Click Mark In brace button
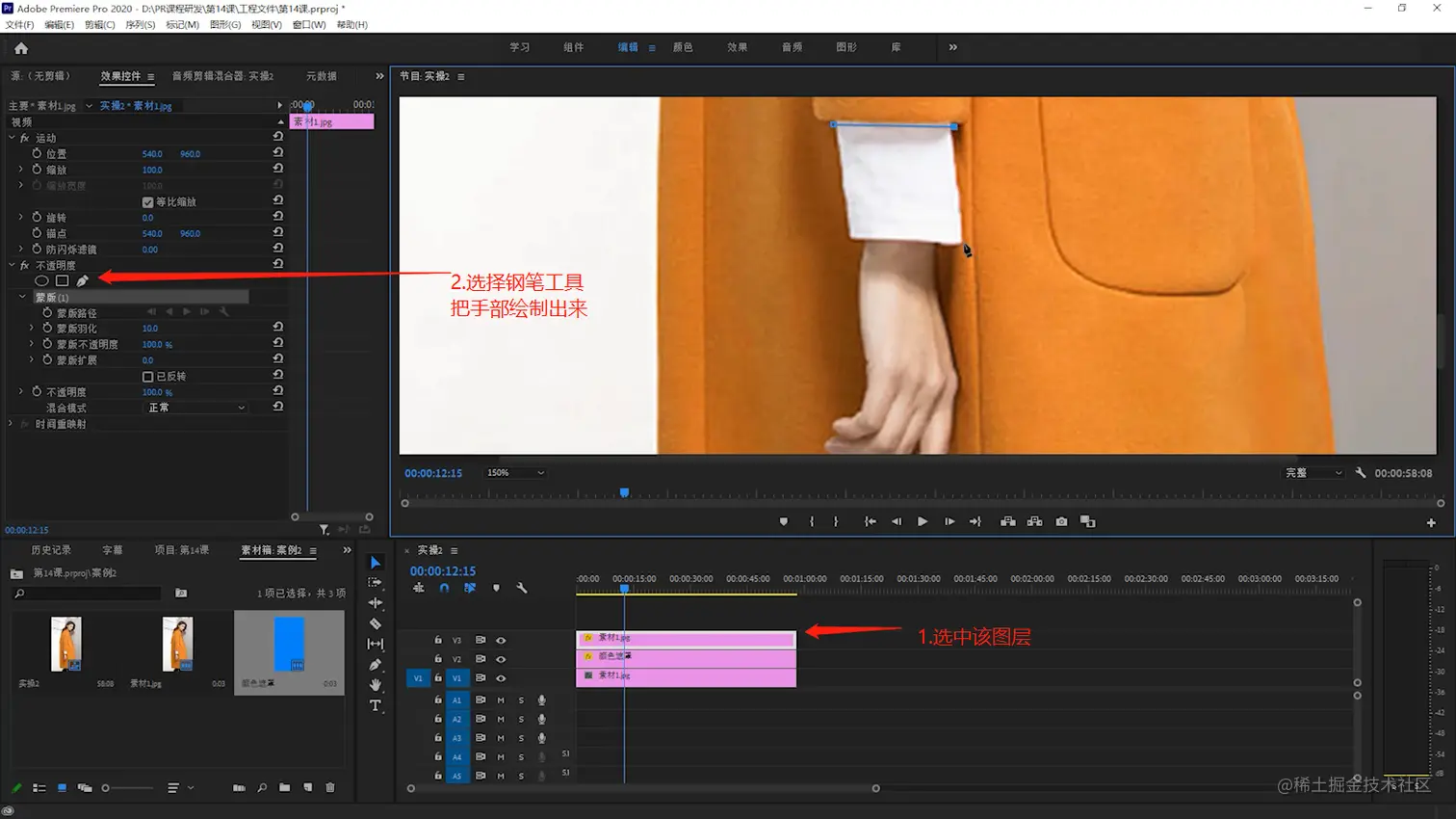The image size is (1456, 819). [x=812, y=521]
